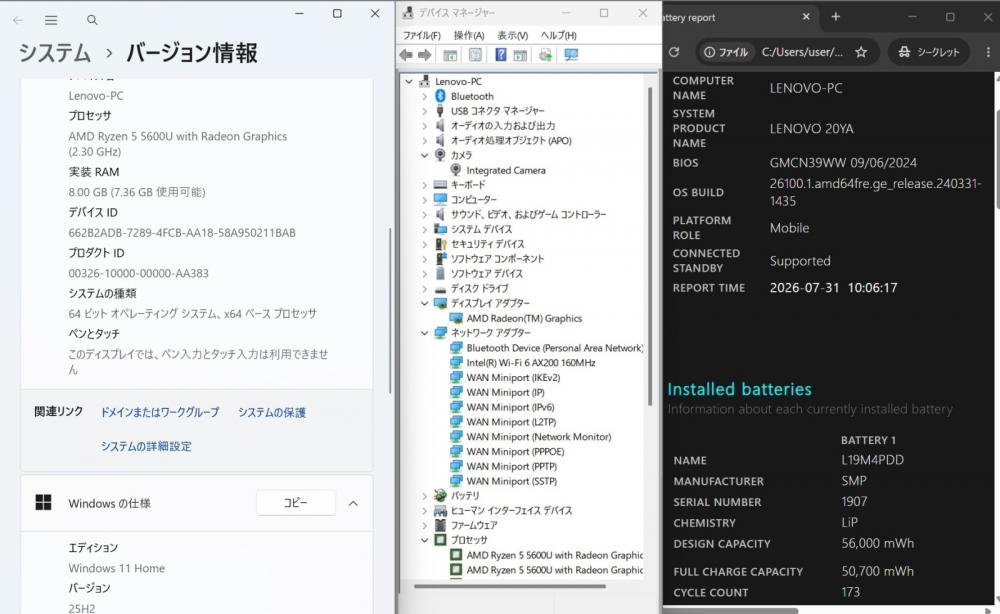The width and height of the screenshot is (1000, 614).
Task: Select the first AMD Ryzen 5 5600U processor entry
Action: click(x=554, y=555)
